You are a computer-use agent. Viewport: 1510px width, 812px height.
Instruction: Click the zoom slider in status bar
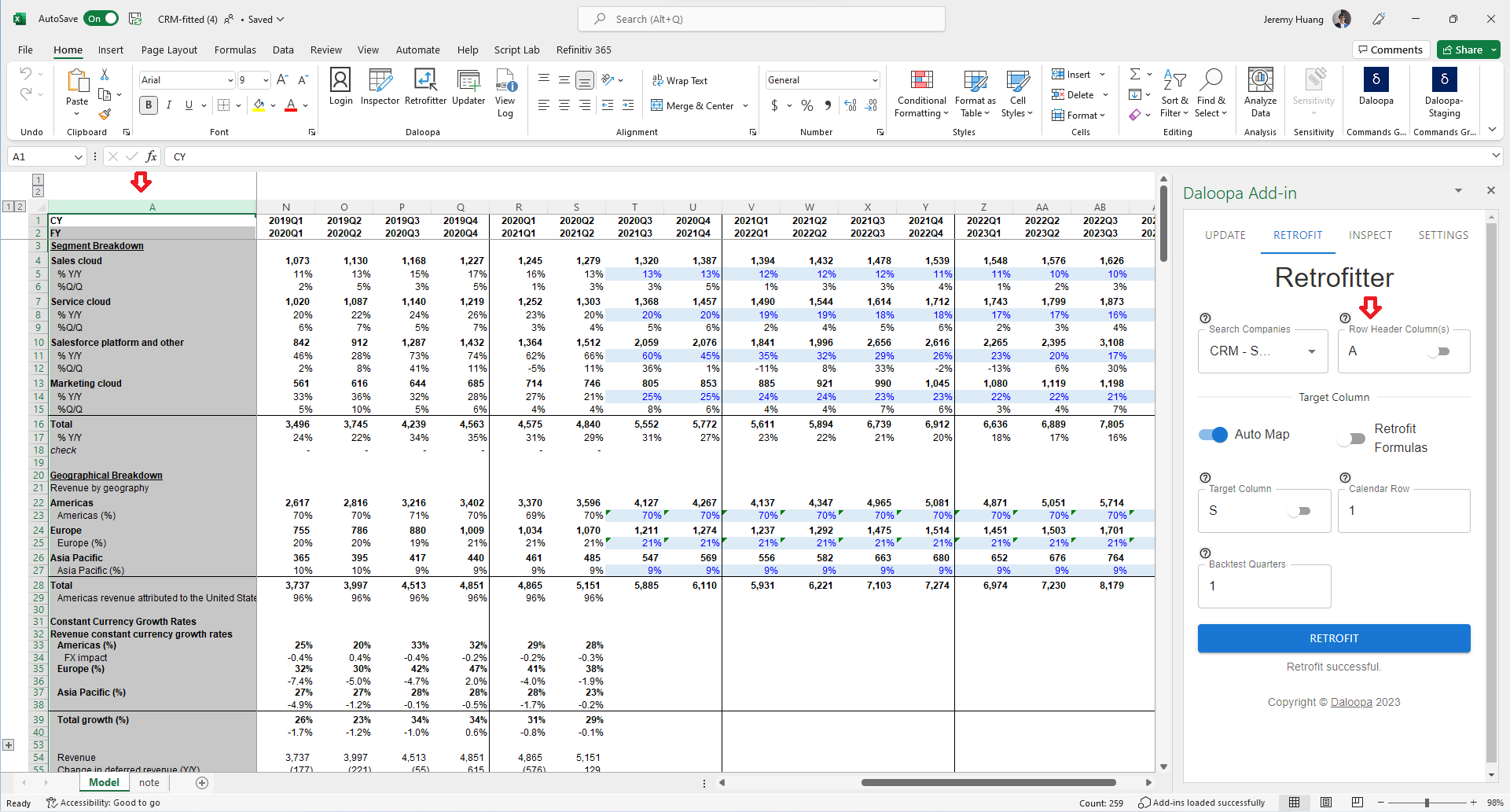(x=1427, y=803)
